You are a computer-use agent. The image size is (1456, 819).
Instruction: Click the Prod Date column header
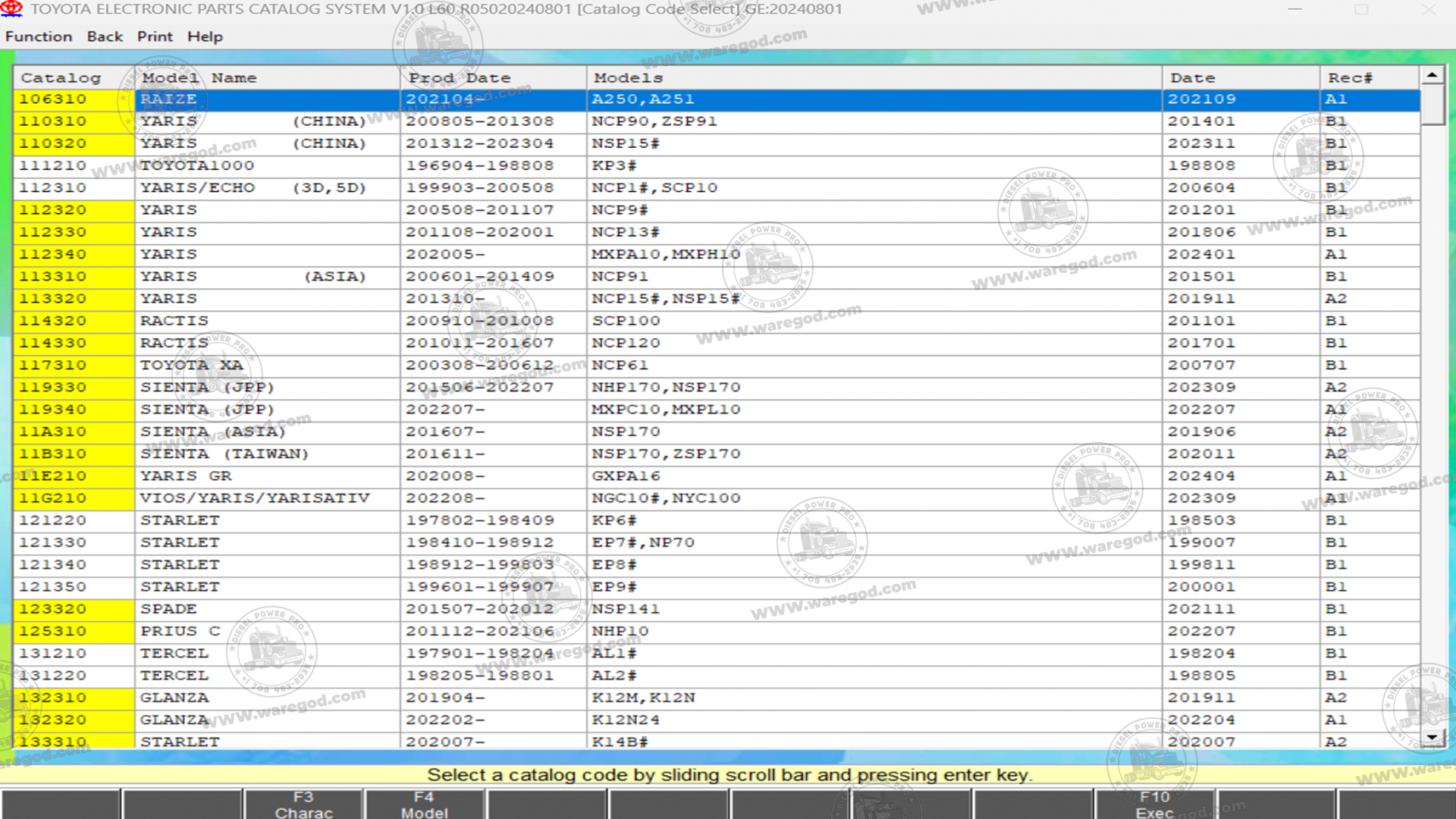pyautogui.click(x=460, y=78)
